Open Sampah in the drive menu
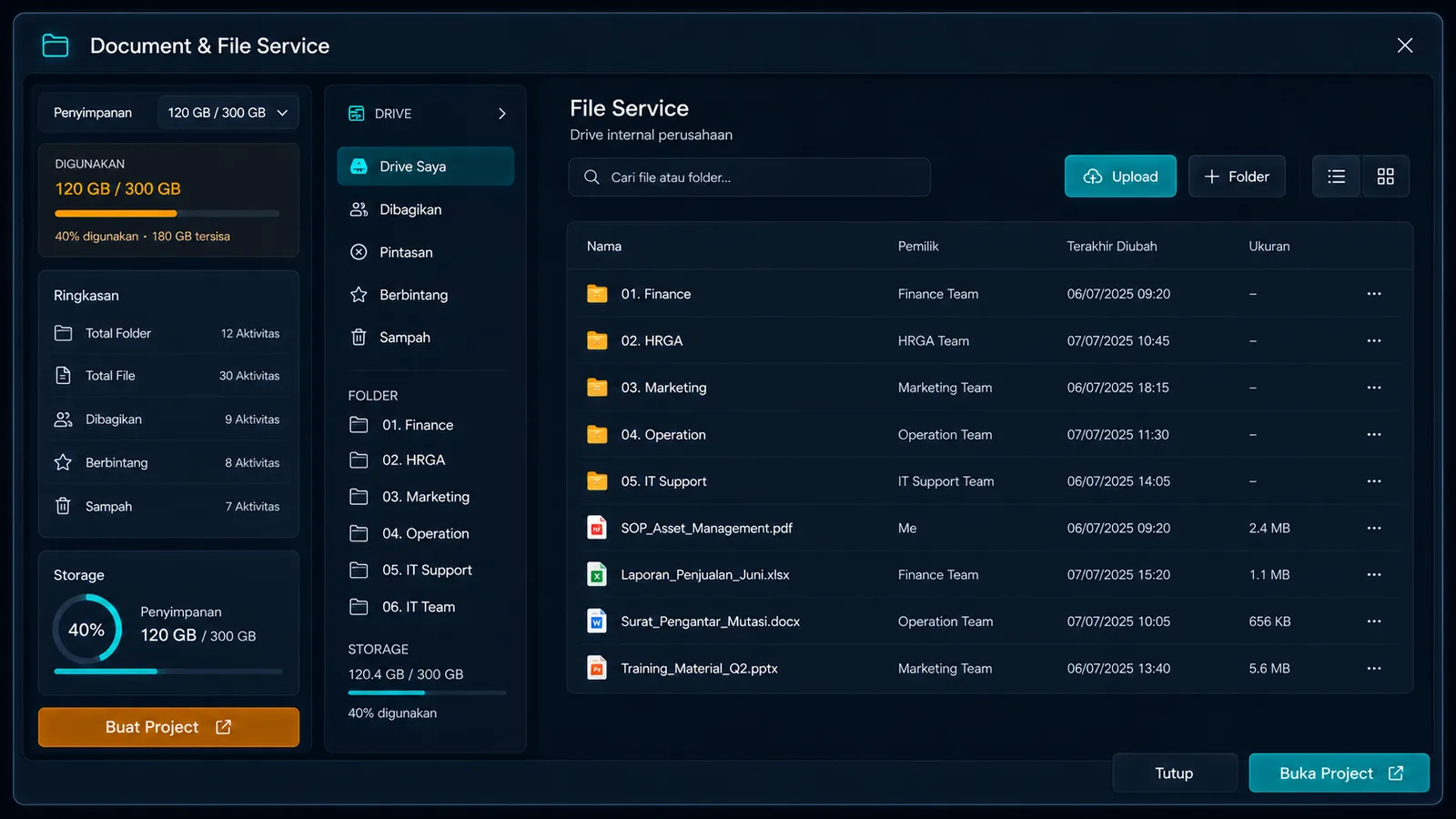The width and height of the screenshot is (1456, 819). (425, 338)
